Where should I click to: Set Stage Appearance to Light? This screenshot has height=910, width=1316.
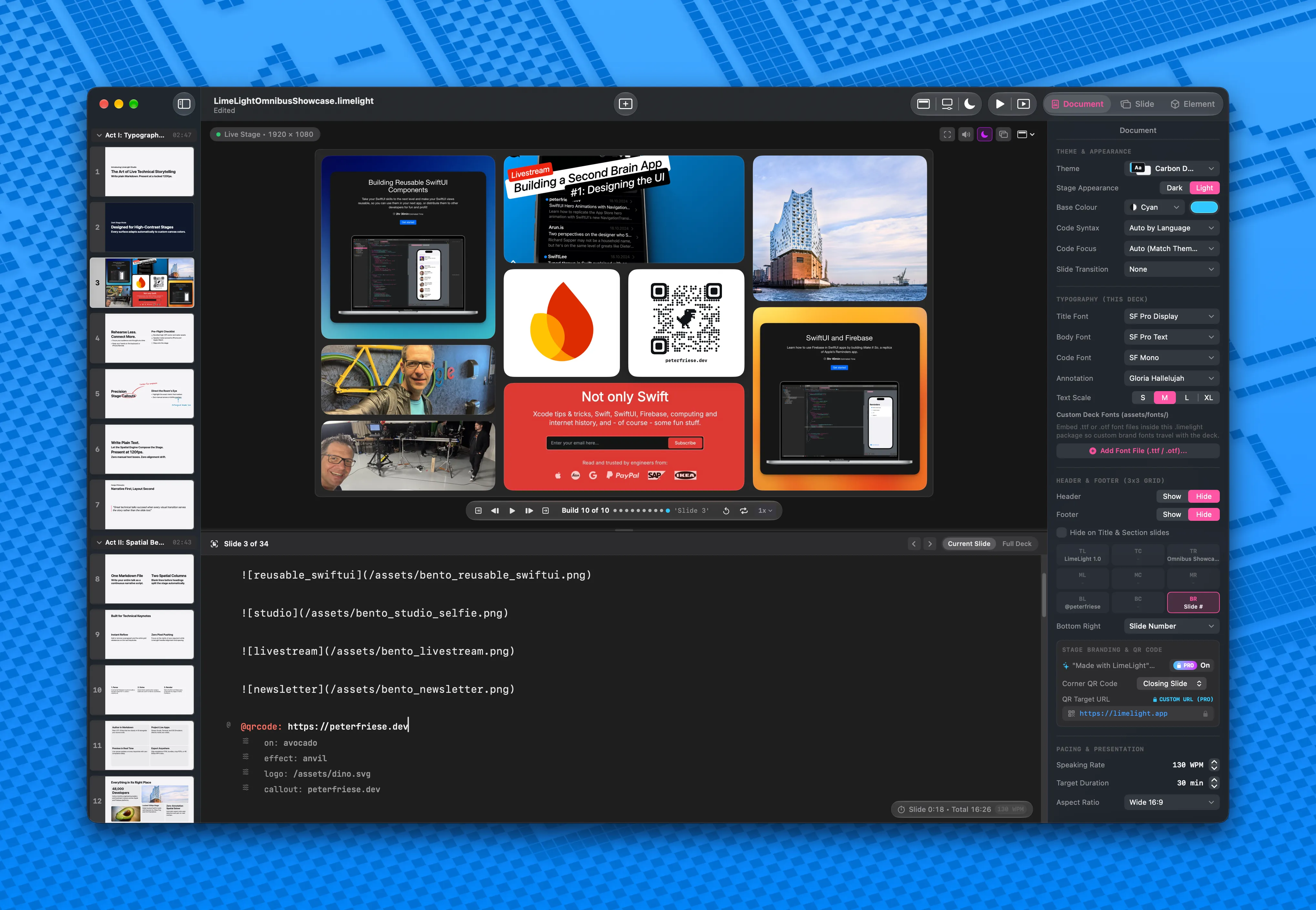[x=1204, y=188]
